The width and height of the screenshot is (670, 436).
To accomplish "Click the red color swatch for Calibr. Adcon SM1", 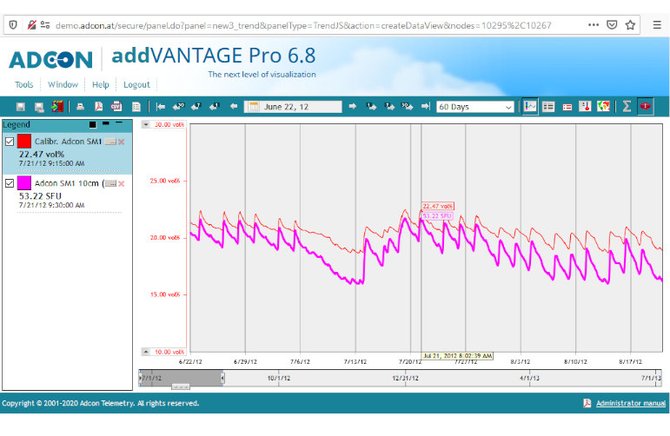I will [x=25, y=142].
